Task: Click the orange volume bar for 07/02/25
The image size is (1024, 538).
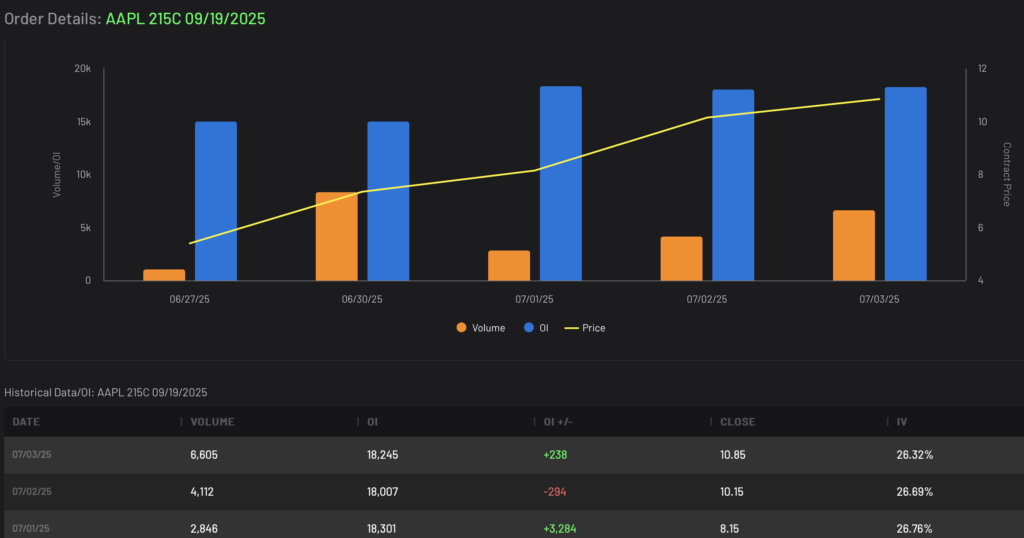Action: [x=681, y=259]
